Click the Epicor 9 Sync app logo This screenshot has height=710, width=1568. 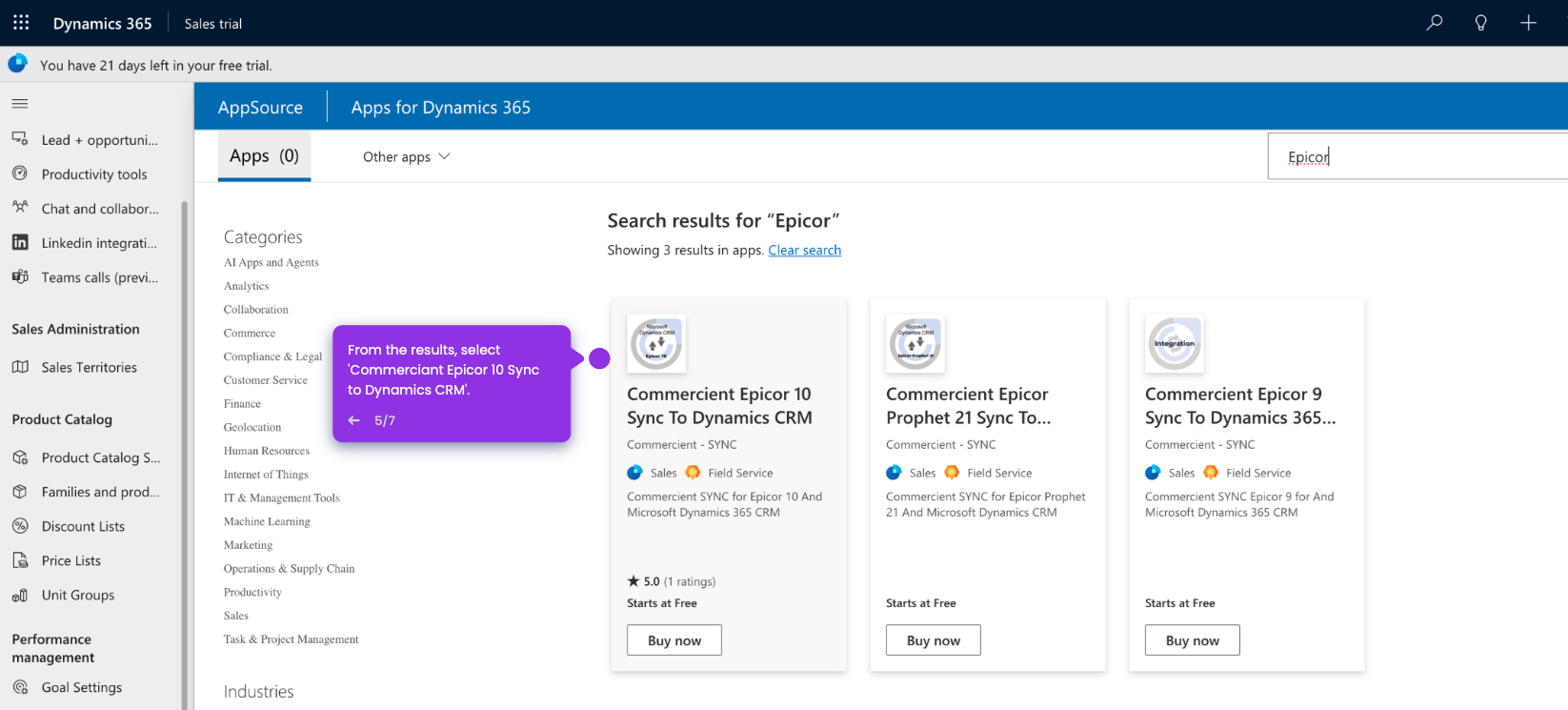(x=1175, y=343)
